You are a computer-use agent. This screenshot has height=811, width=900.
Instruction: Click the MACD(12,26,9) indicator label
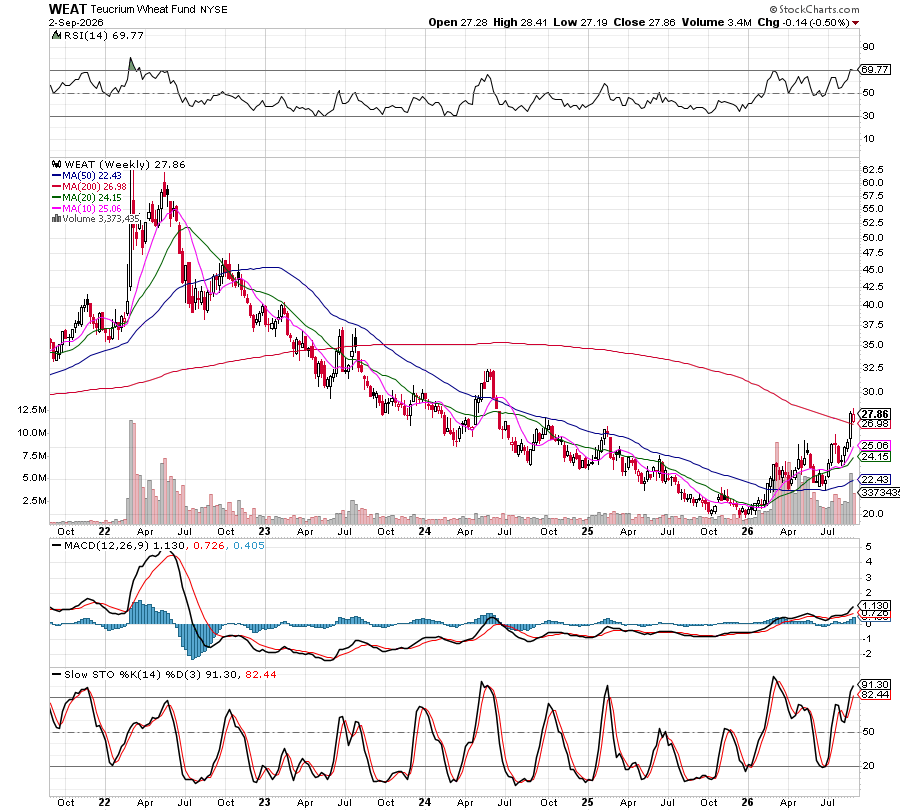(107, 545)
